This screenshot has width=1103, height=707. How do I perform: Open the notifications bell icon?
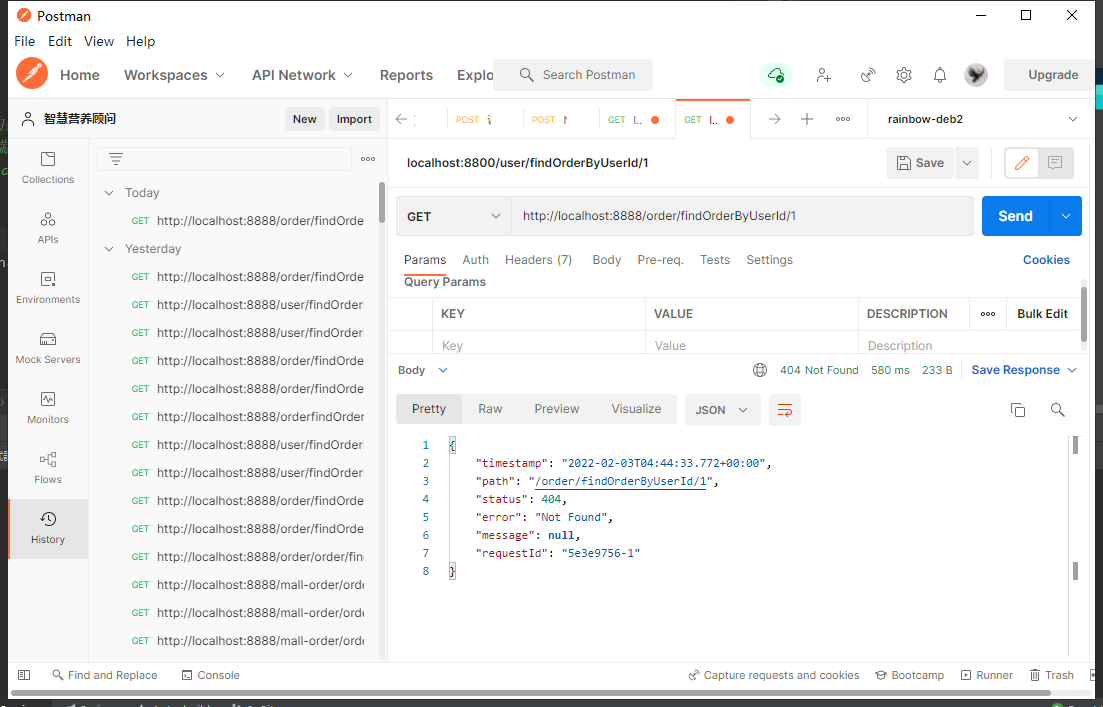click(940, 75)
